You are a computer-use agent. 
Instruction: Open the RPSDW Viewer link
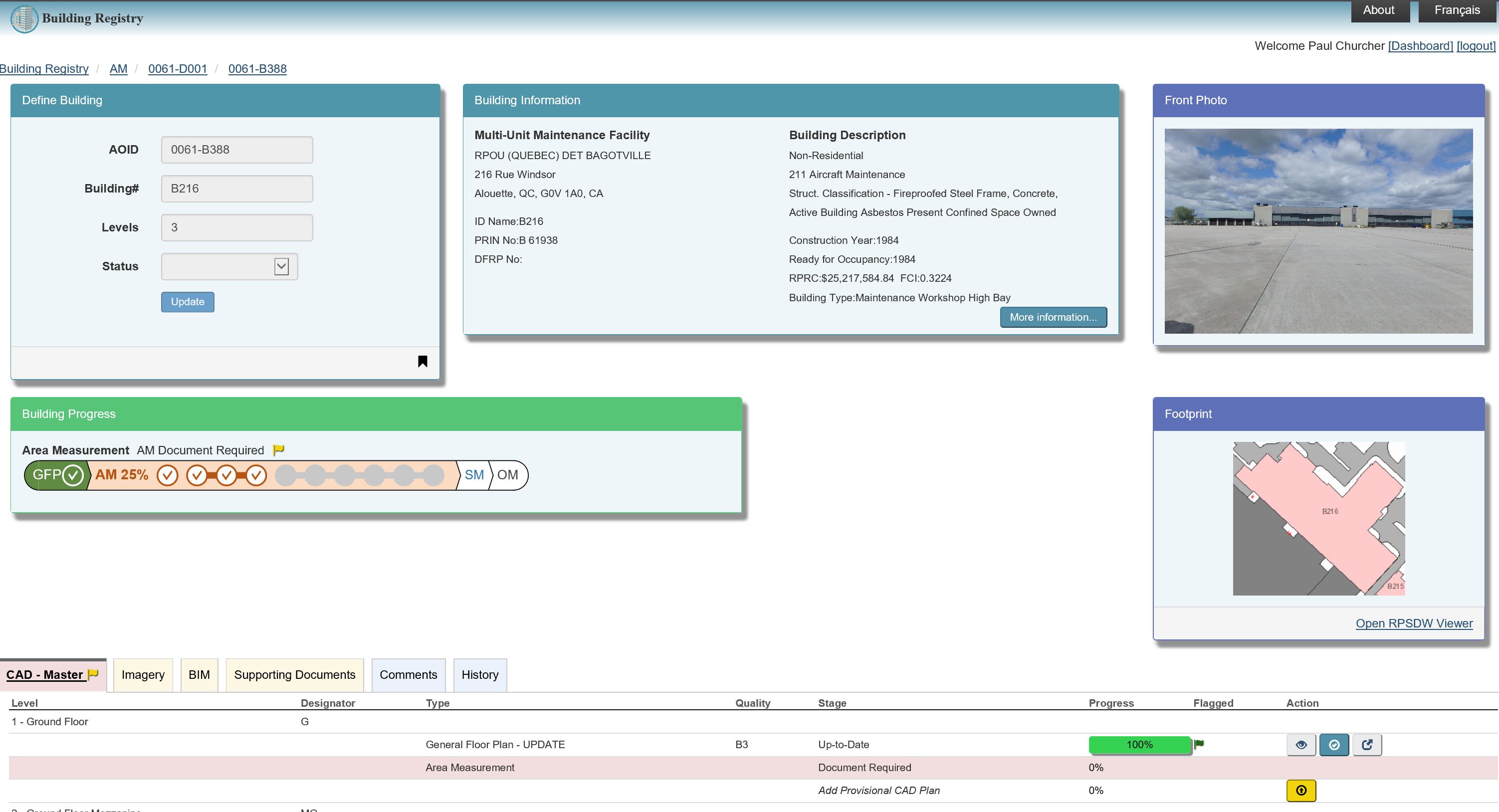pos(1414,623)
